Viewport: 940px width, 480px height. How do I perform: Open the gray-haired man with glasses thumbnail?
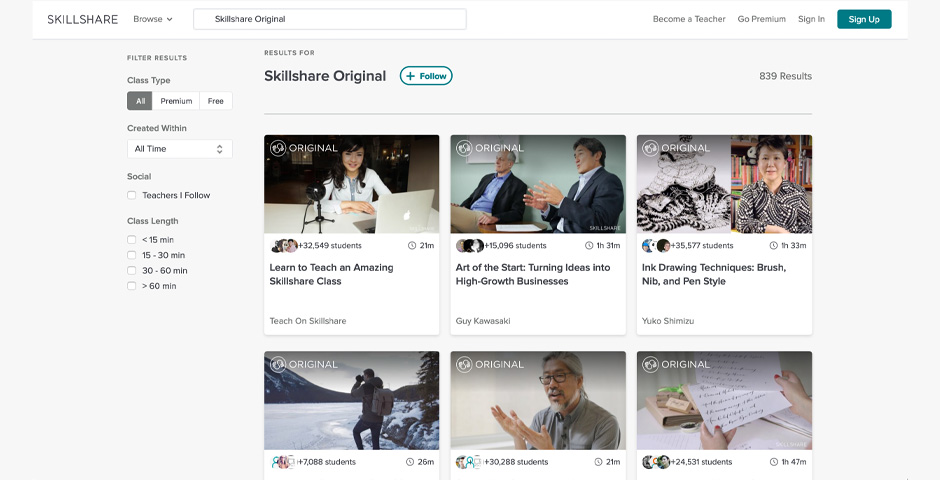click(x=538, y=400)
